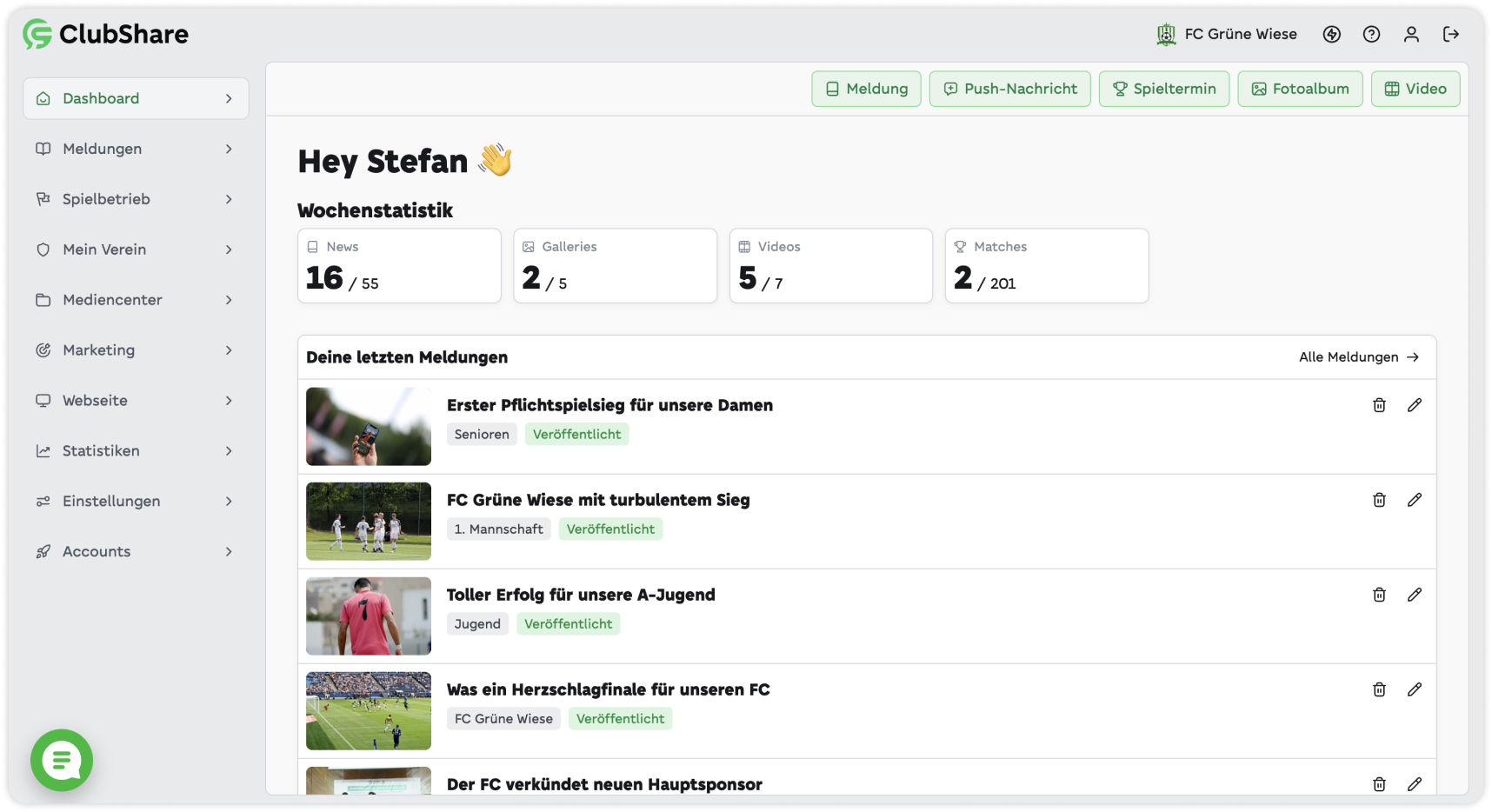The height and width of the screenshot is (812, 1492).
Task: Expand the Mein Verein chevron
Action: click(229, 250)
